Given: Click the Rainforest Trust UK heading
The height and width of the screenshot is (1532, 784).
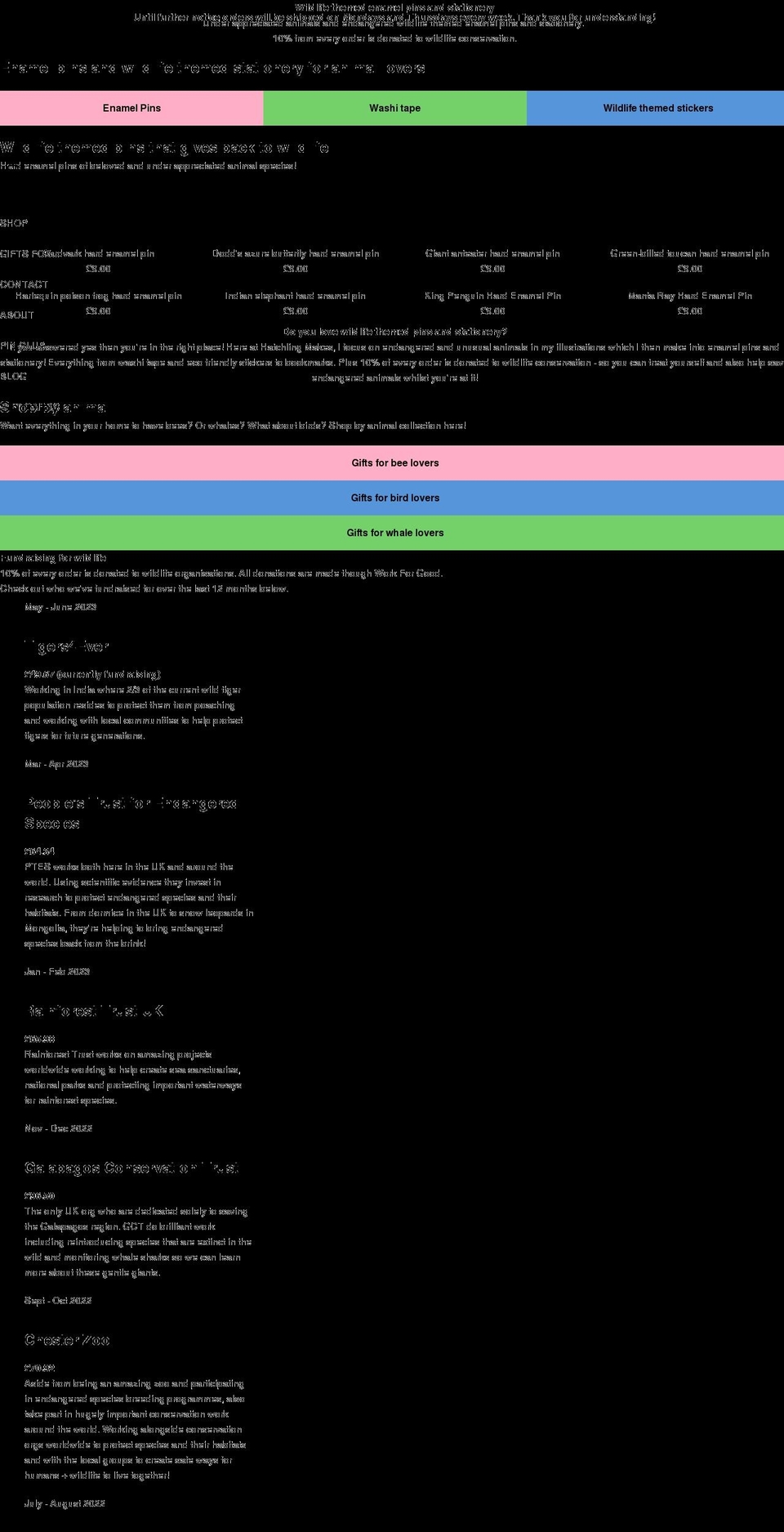Looking at the screenshot, I should click(94, 1011).
